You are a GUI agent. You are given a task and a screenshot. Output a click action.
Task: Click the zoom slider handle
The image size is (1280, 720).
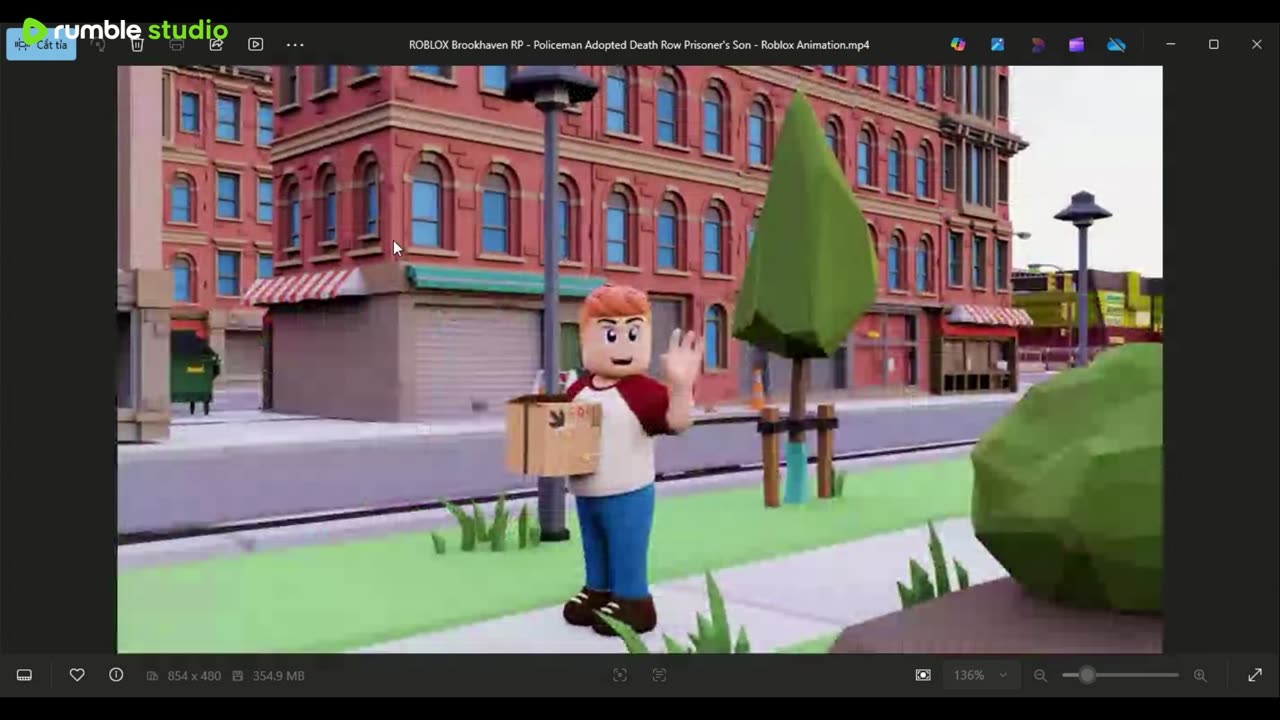point(1087,675)
